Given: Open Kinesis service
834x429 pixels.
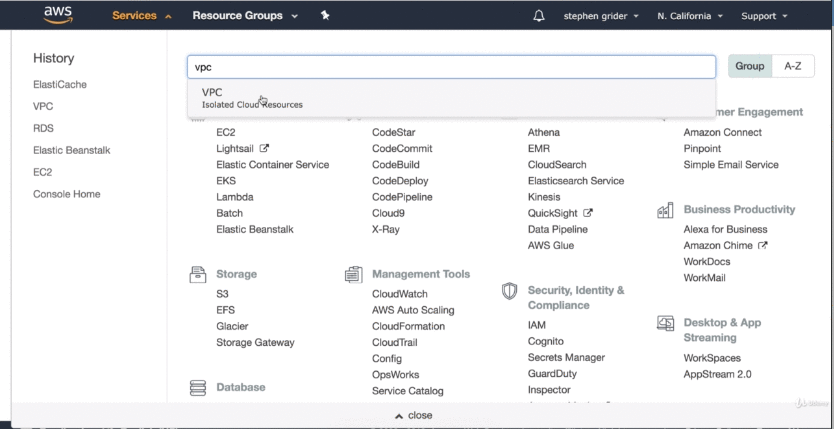Looking at the screenshot, I should click(x=544, y=197).
